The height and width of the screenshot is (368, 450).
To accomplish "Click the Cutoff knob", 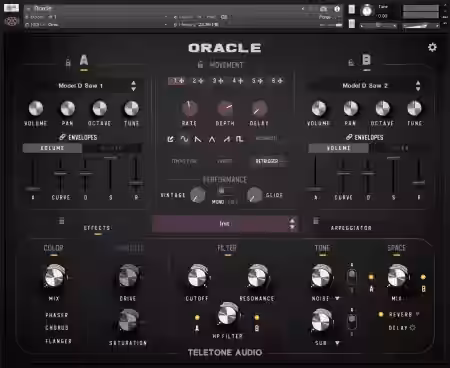I will (197, 277).
